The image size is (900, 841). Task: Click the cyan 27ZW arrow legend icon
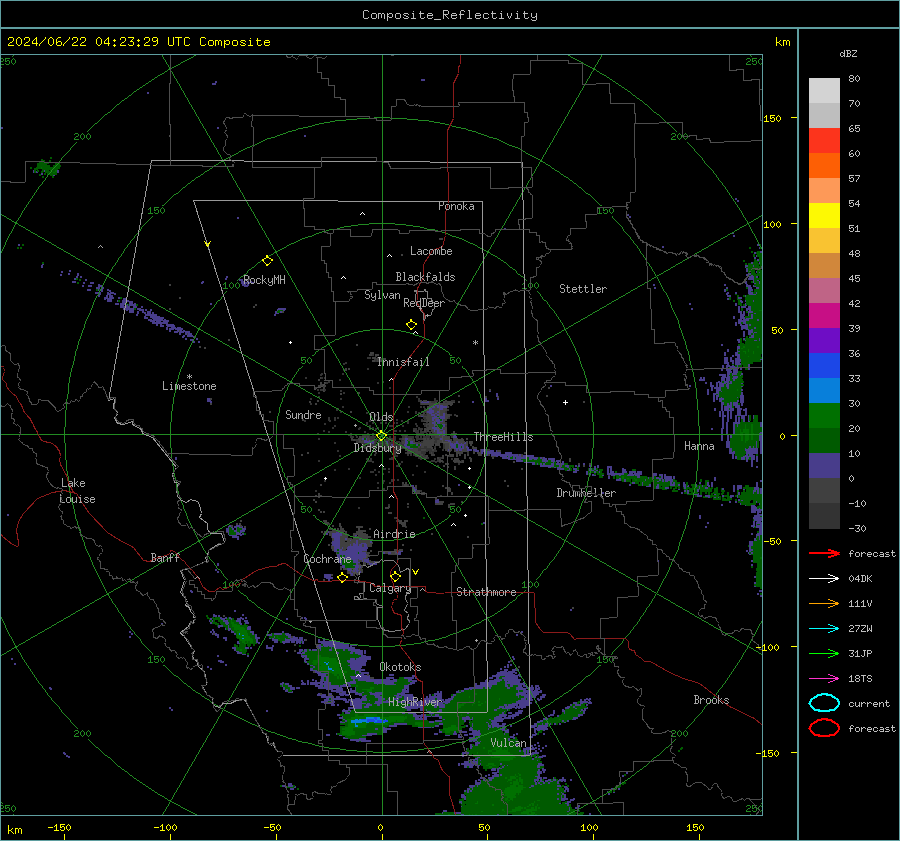click(x=824, y=629)
